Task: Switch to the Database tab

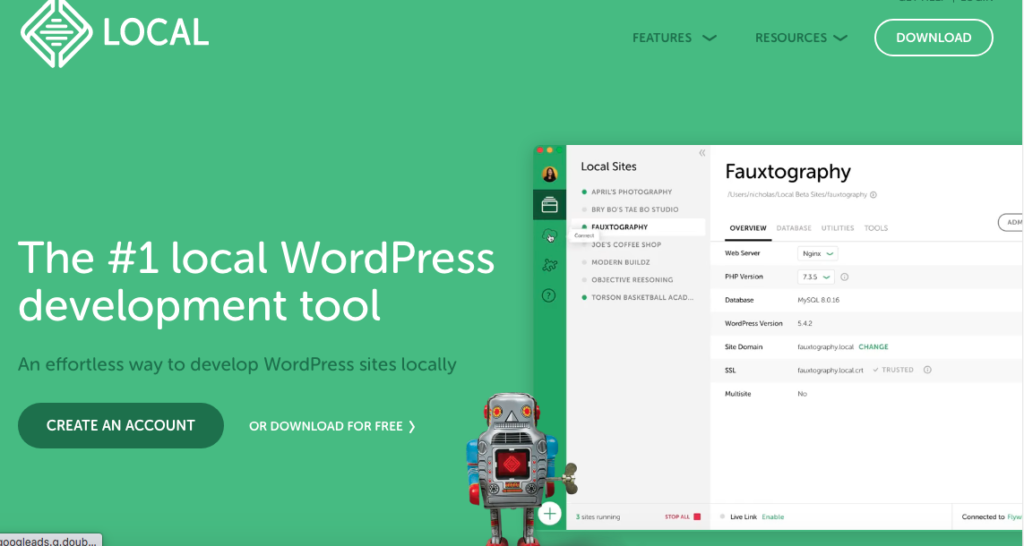Action: point(793,228)
